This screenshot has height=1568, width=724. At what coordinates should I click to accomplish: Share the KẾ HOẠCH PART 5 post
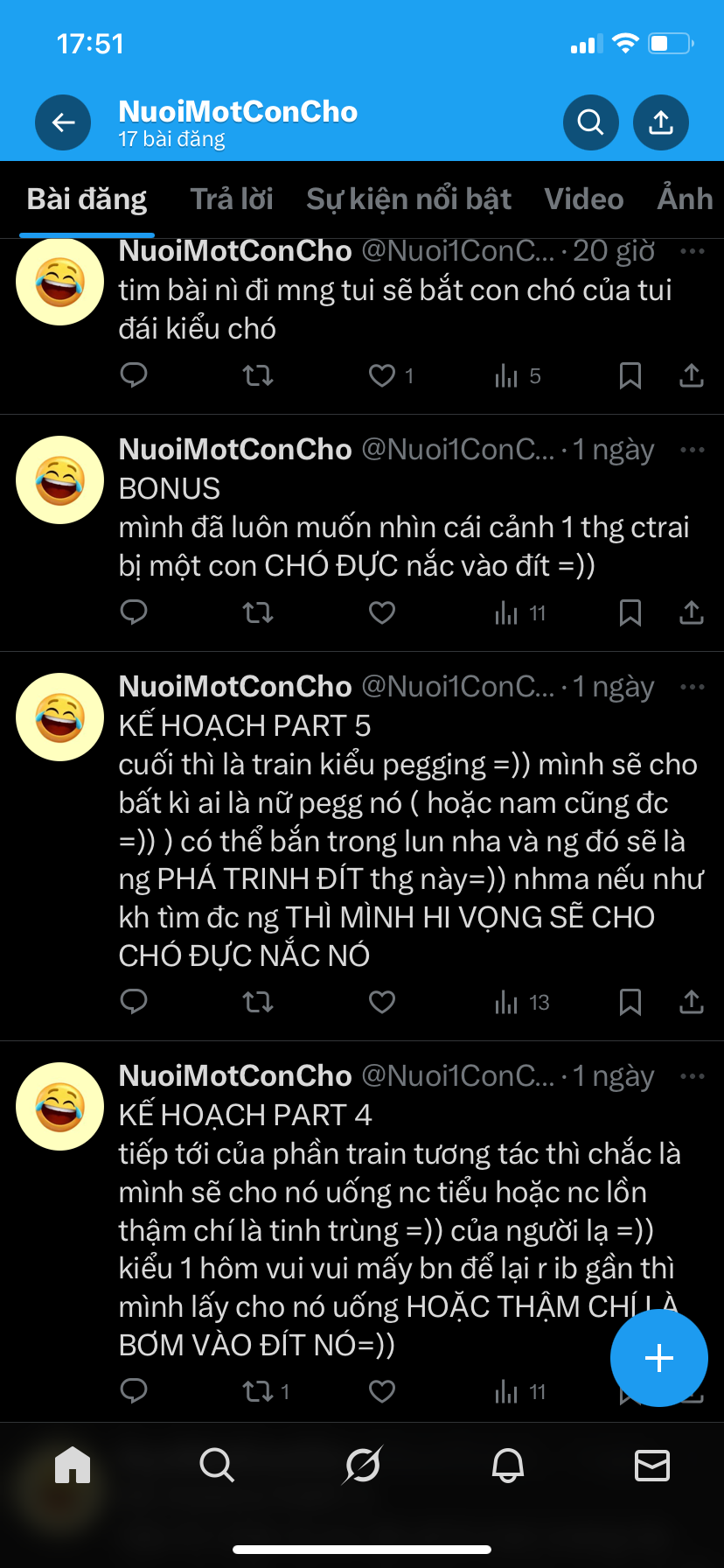(x=692, y=1002)
